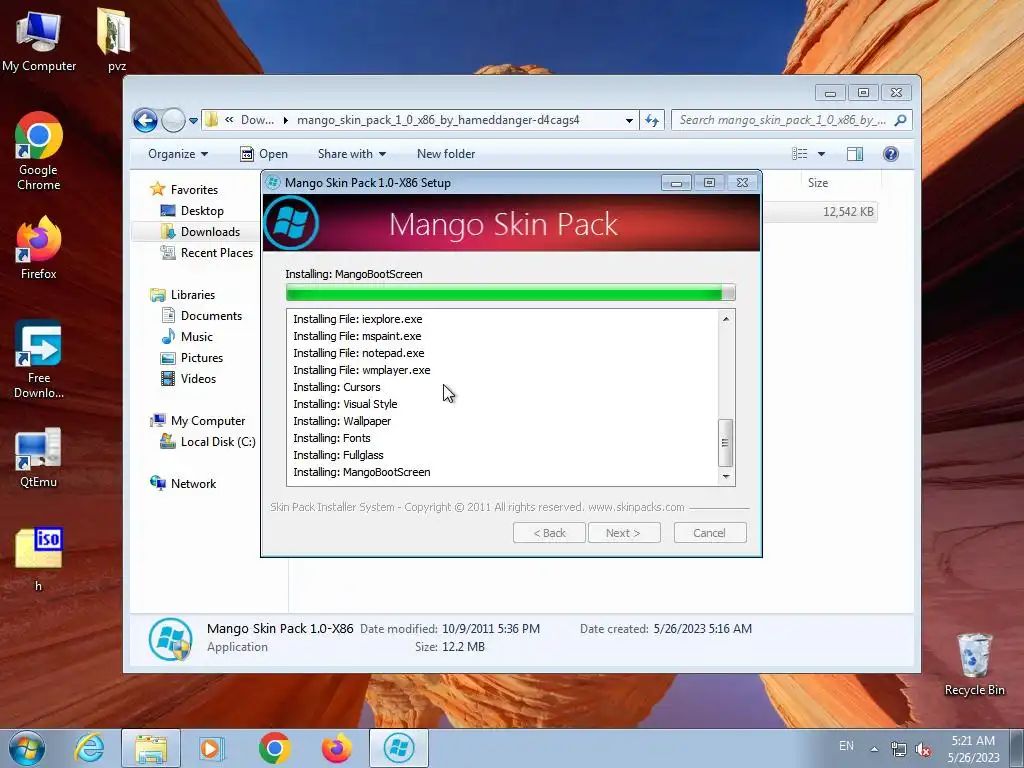
Task: Launch Google Chrome desktop shortcut
Action: 39,152
